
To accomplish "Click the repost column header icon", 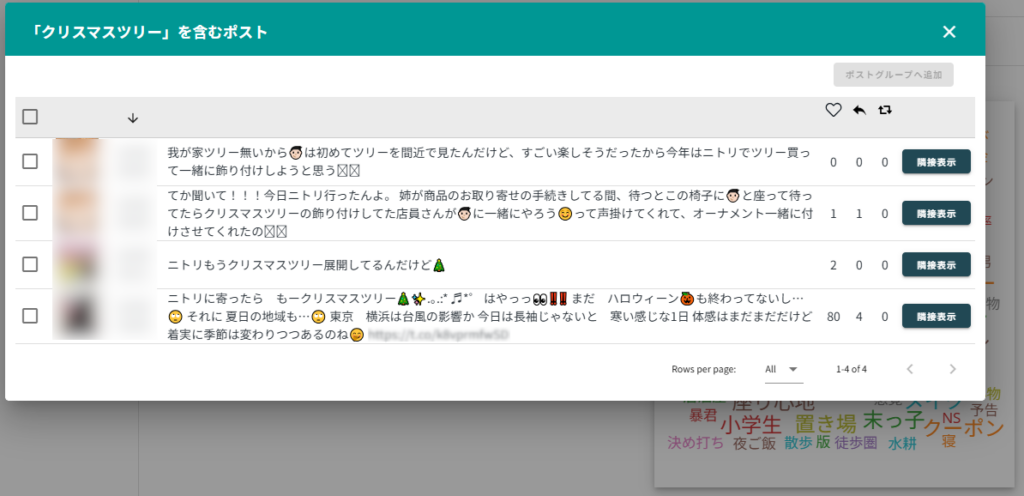I will click(884, 110).
